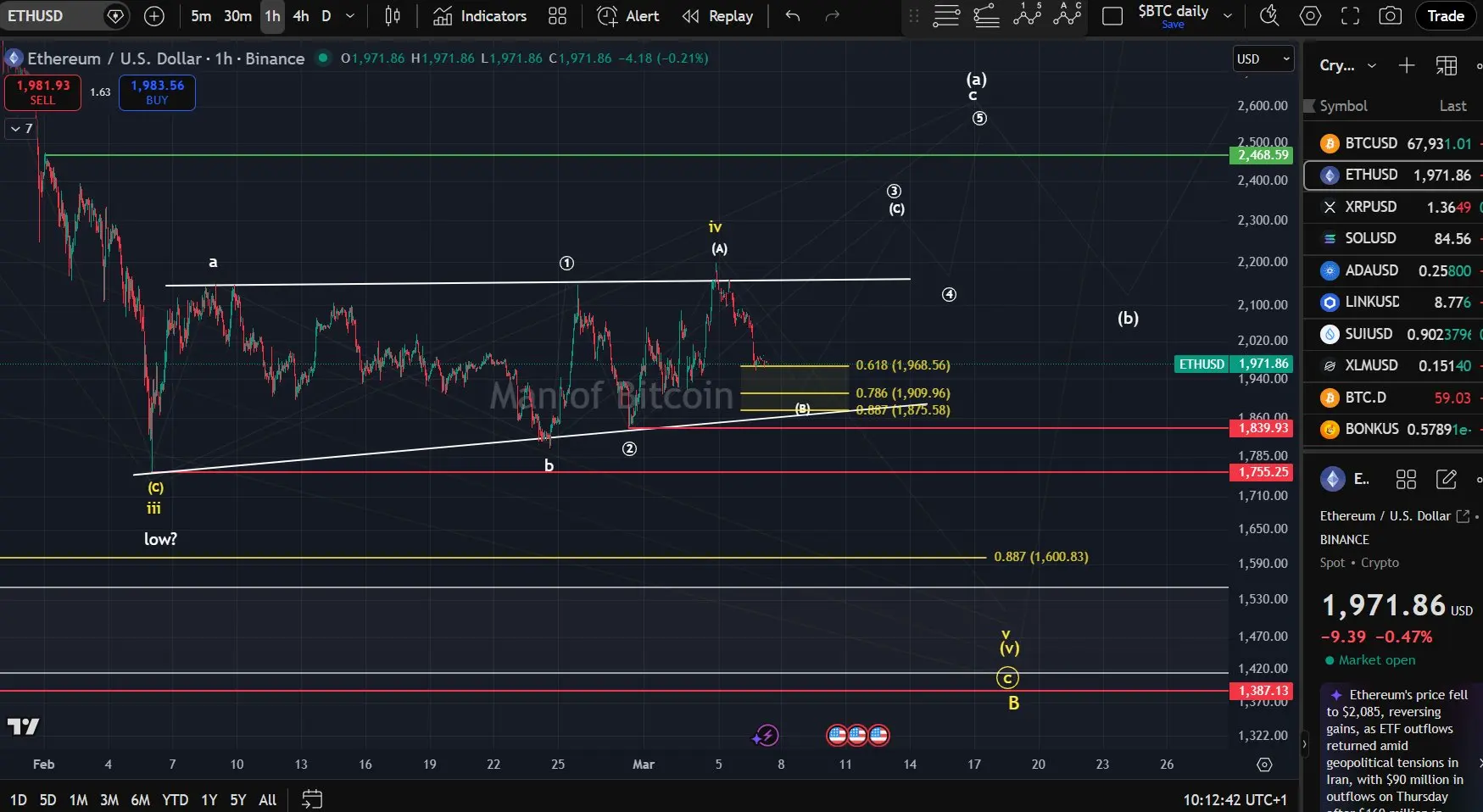Viewport: 1483px width, 812px height.
Task: Take a chart snapshot with camera icon
Action: pos(1390,16)
